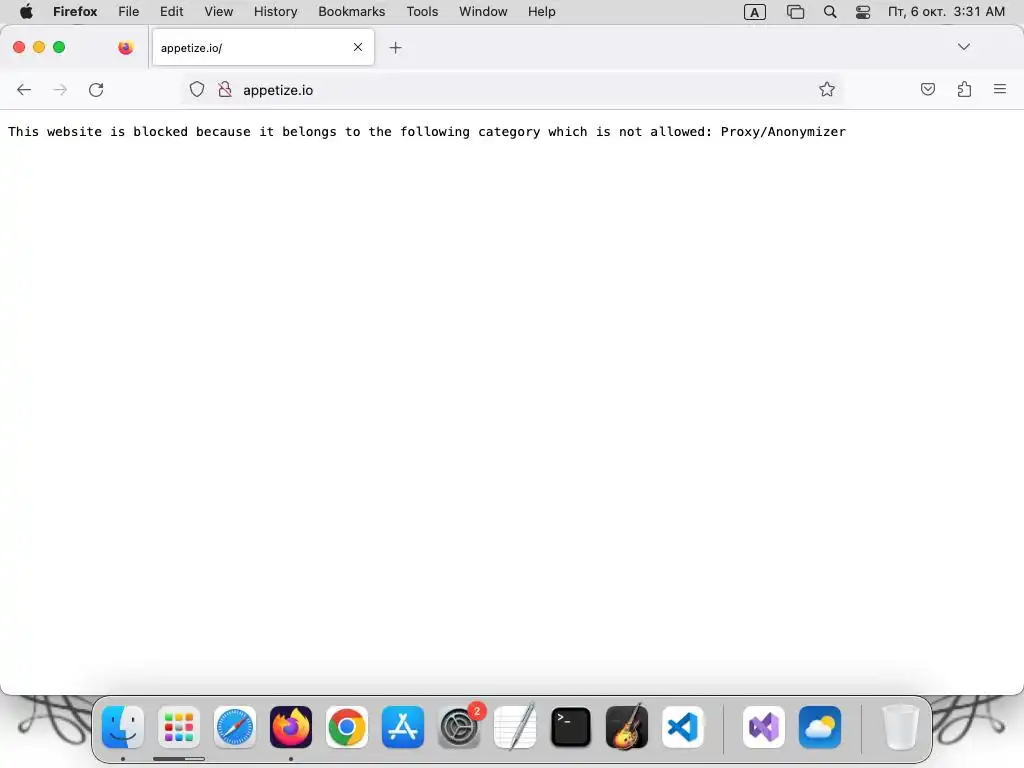Close the appetize.io tab
This screenshot has height=768, width=1024.
tap(358, 47)
